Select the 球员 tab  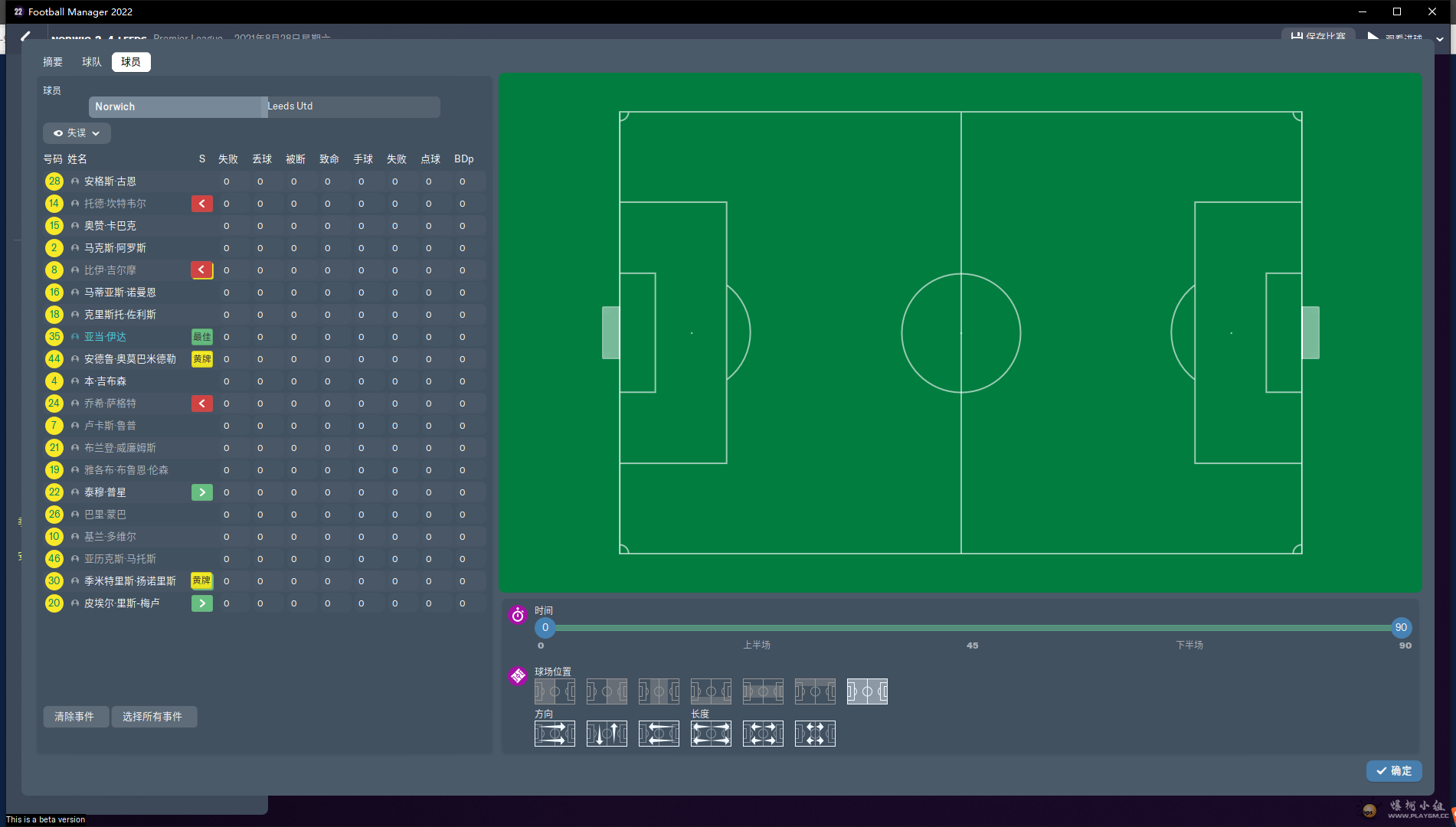point(131,62)
